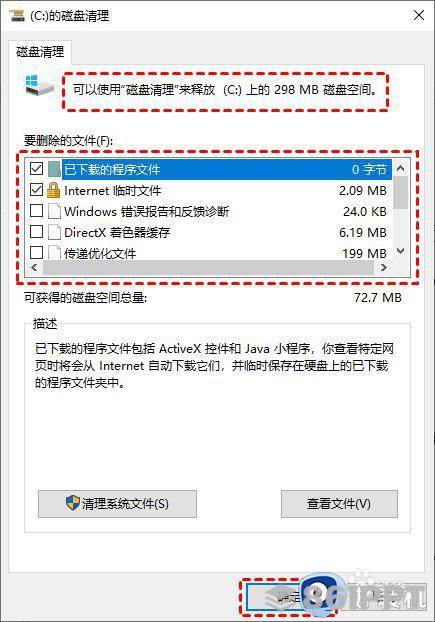Enable the DirectX 着色器缓存 checkbox
The image size is (435, 622).
[36, 231]
